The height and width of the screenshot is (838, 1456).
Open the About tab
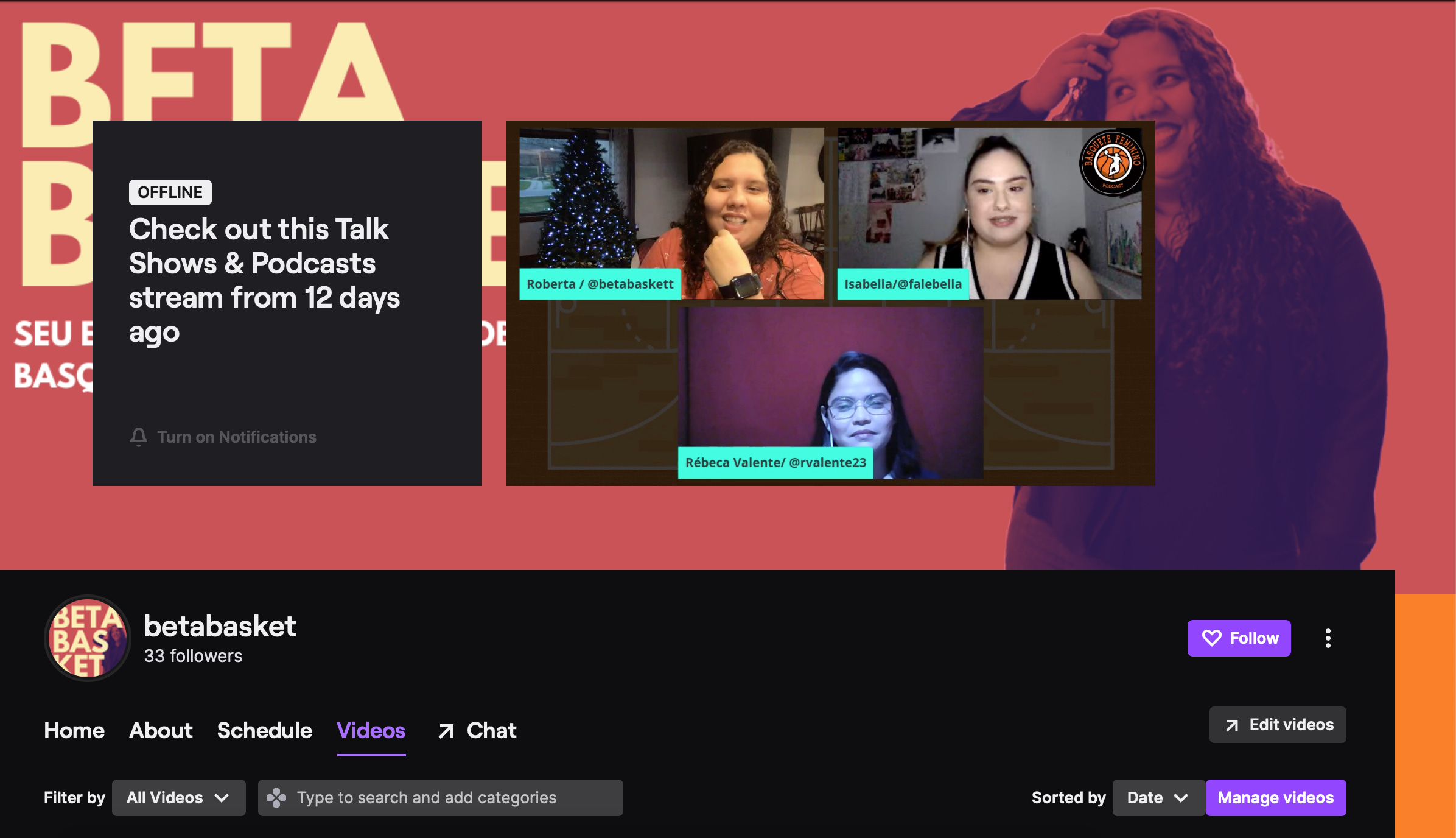click(x=161, y=730)
